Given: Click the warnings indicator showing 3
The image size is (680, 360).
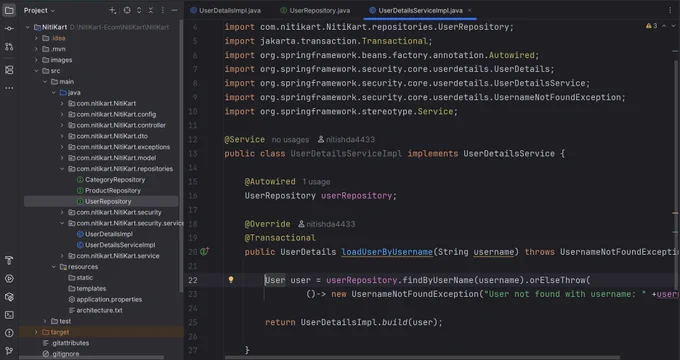Looking at the screenshot, I should 651,26.
